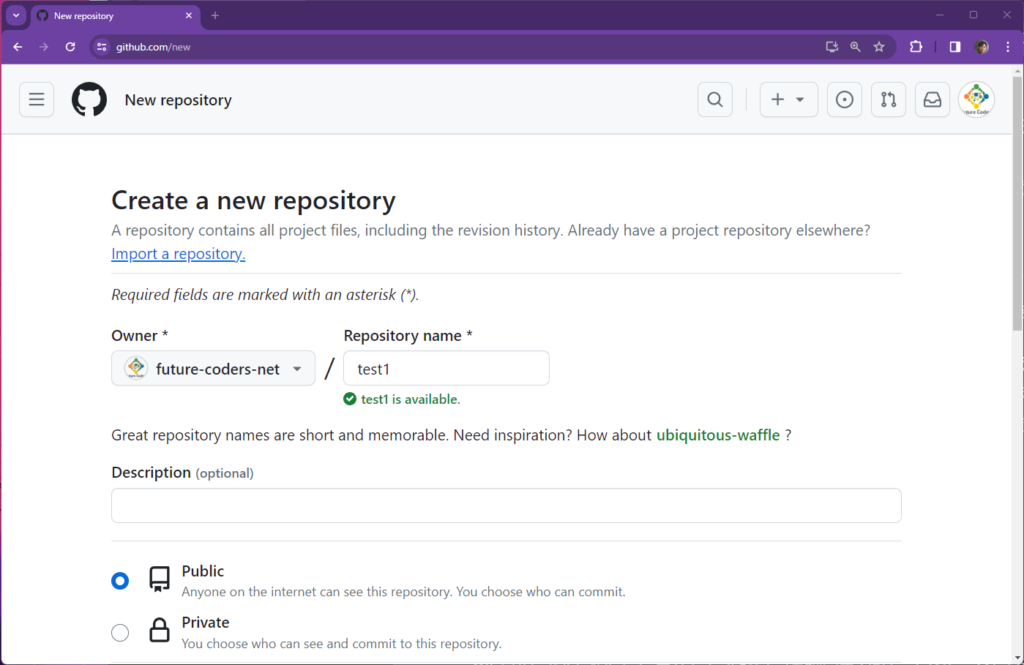Select the Public radio button
Screen dimensions: 1024x665
coord(120,581)
